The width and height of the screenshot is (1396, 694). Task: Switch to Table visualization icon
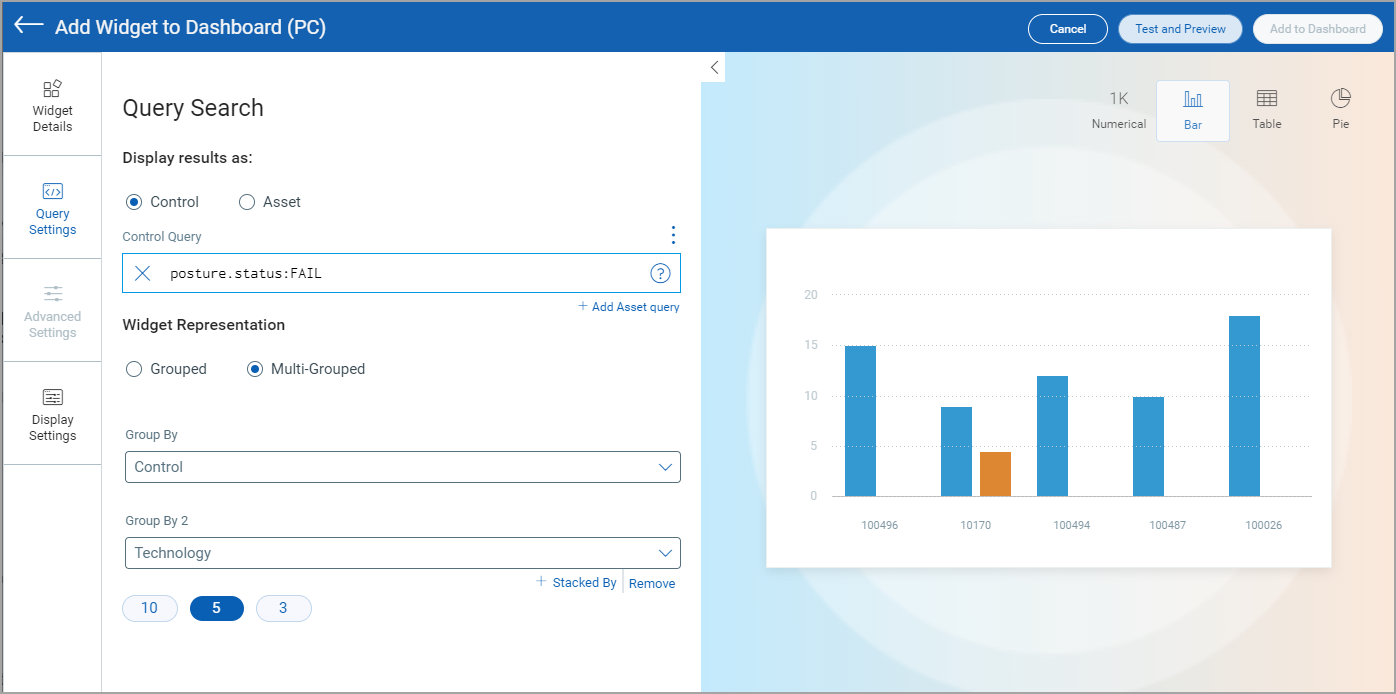tap(1266, 110)
